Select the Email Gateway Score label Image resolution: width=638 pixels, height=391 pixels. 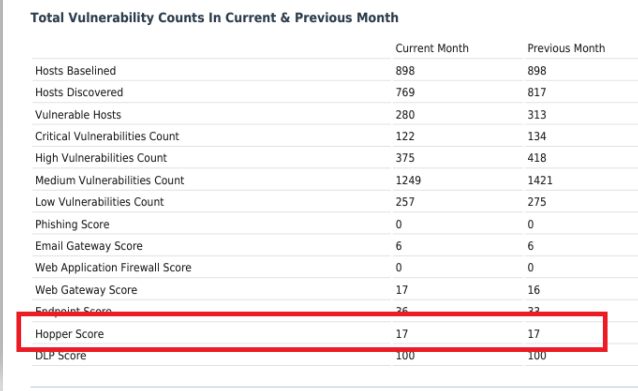89,246
